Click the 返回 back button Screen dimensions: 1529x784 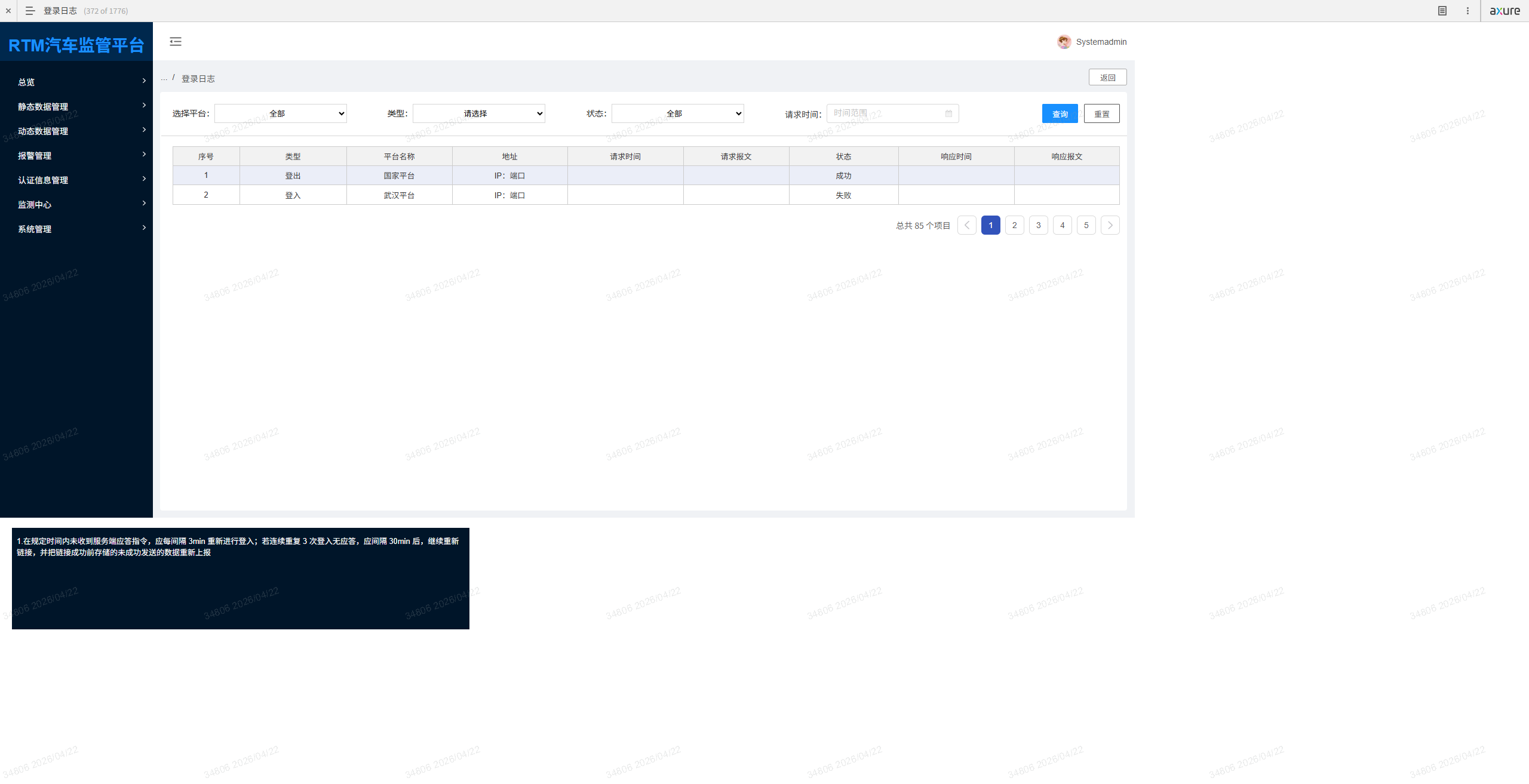[1107, 77]
